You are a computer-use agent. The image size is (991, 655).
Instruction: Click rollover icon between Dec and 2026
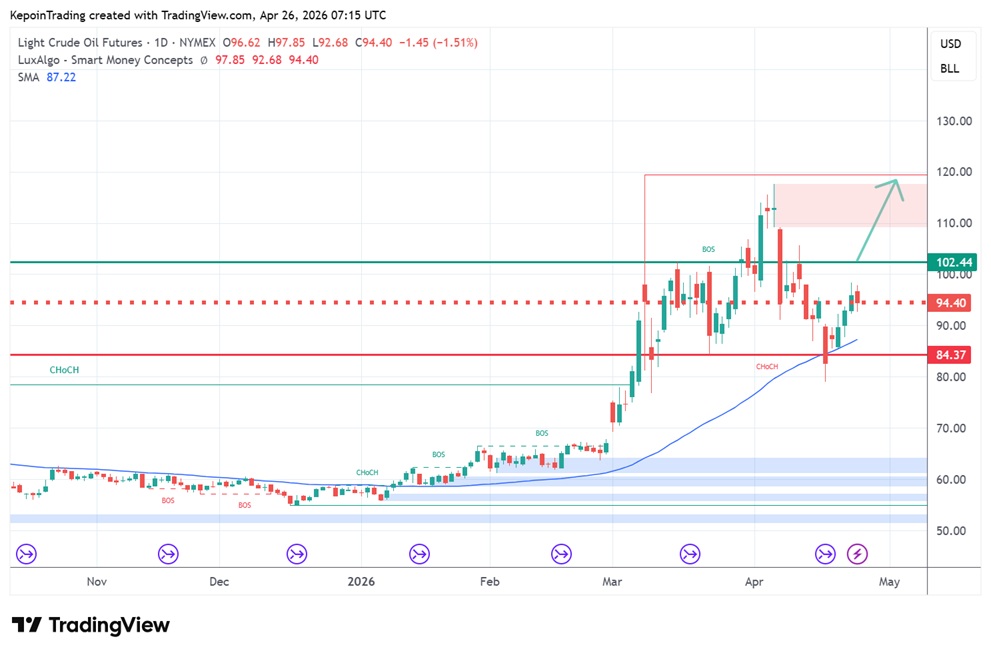tap(296, 553)
